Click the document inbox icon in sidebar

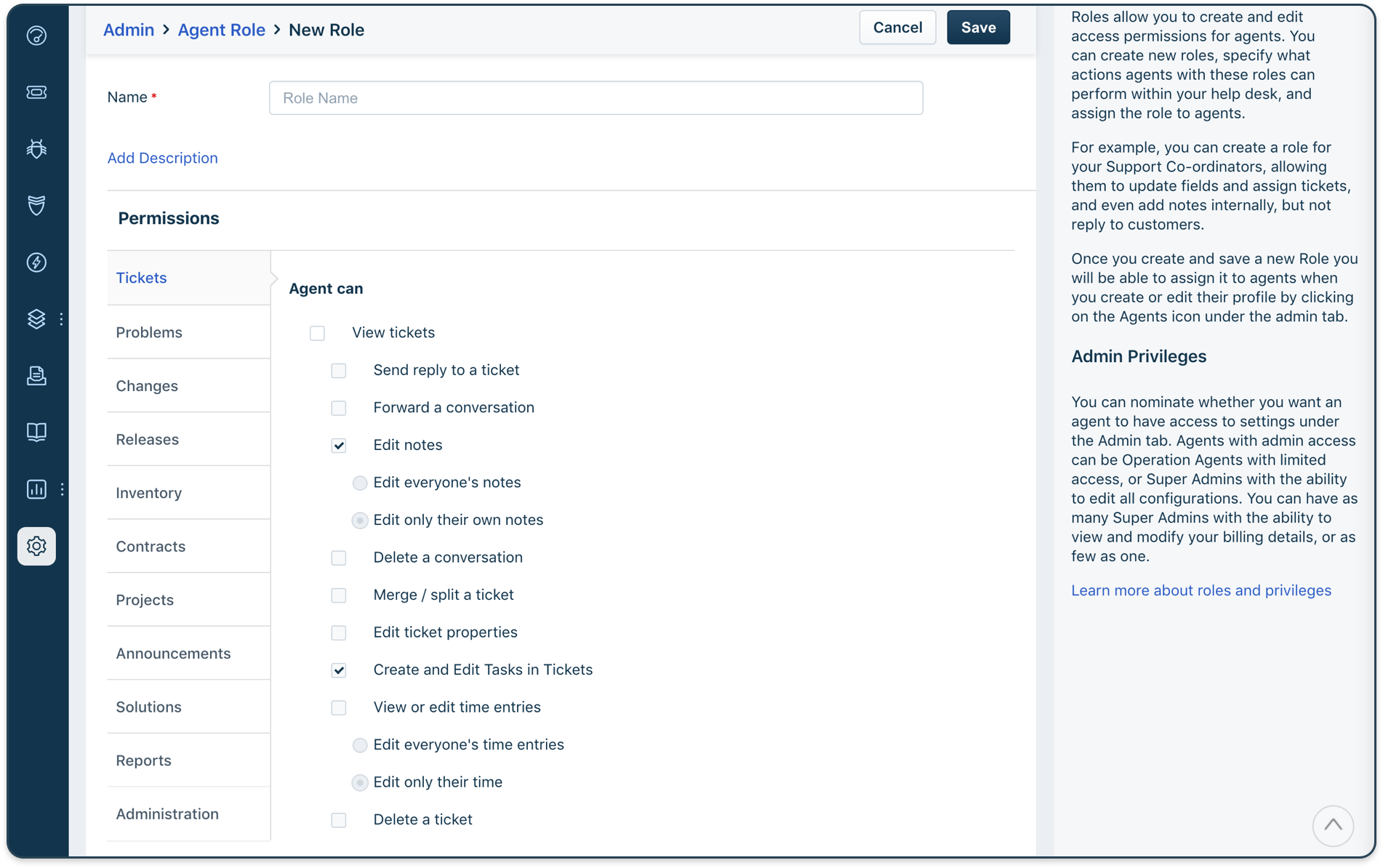click(36, 376)
